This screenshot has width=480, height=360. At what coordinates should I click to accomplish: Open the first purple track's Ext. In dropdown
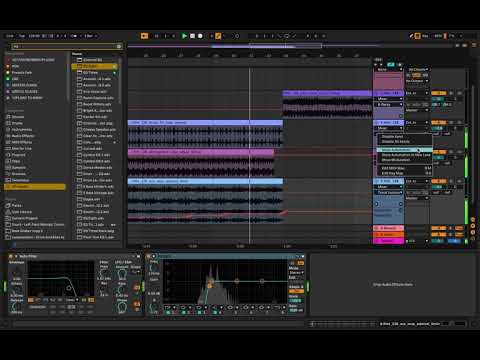click(x=417, y=94)
